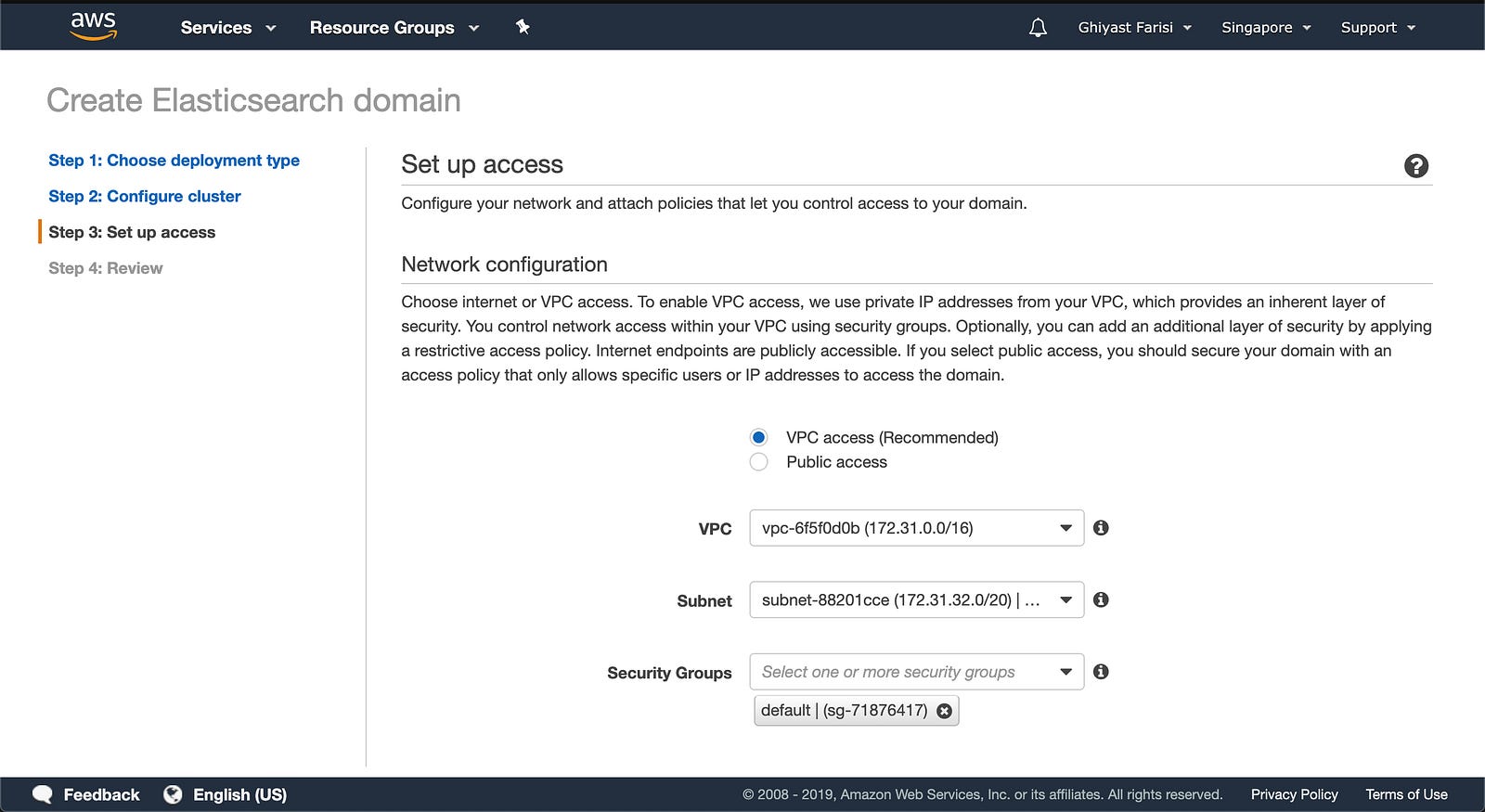
Task: Click the AWS logo home icon
Action: 94,26
